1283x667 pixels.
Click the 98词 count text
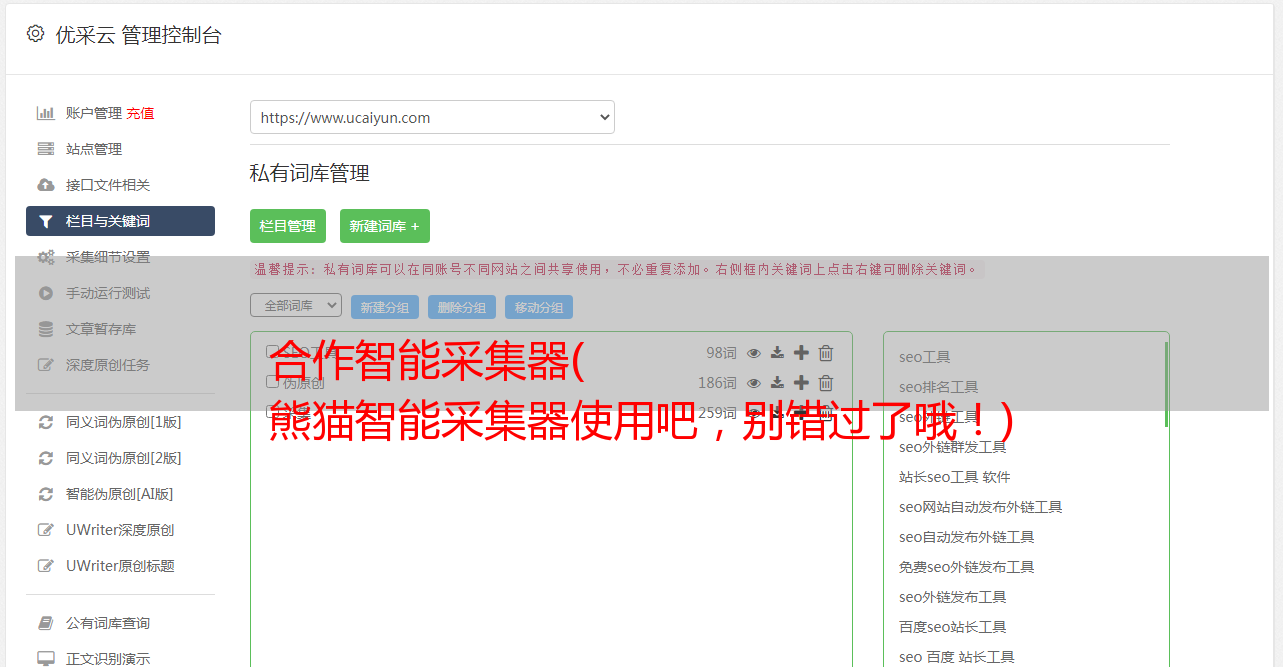click(721, 353)
